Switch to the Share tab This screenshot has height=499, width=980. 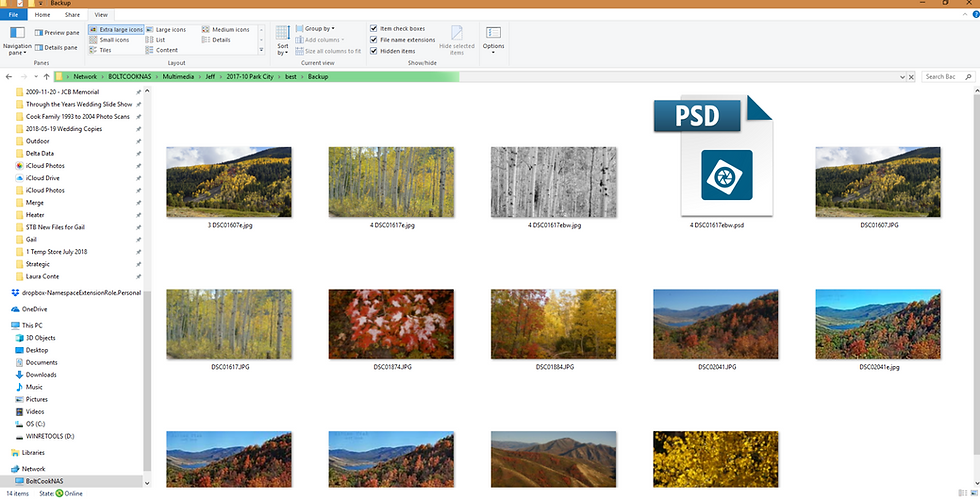(x=72, y=14)
